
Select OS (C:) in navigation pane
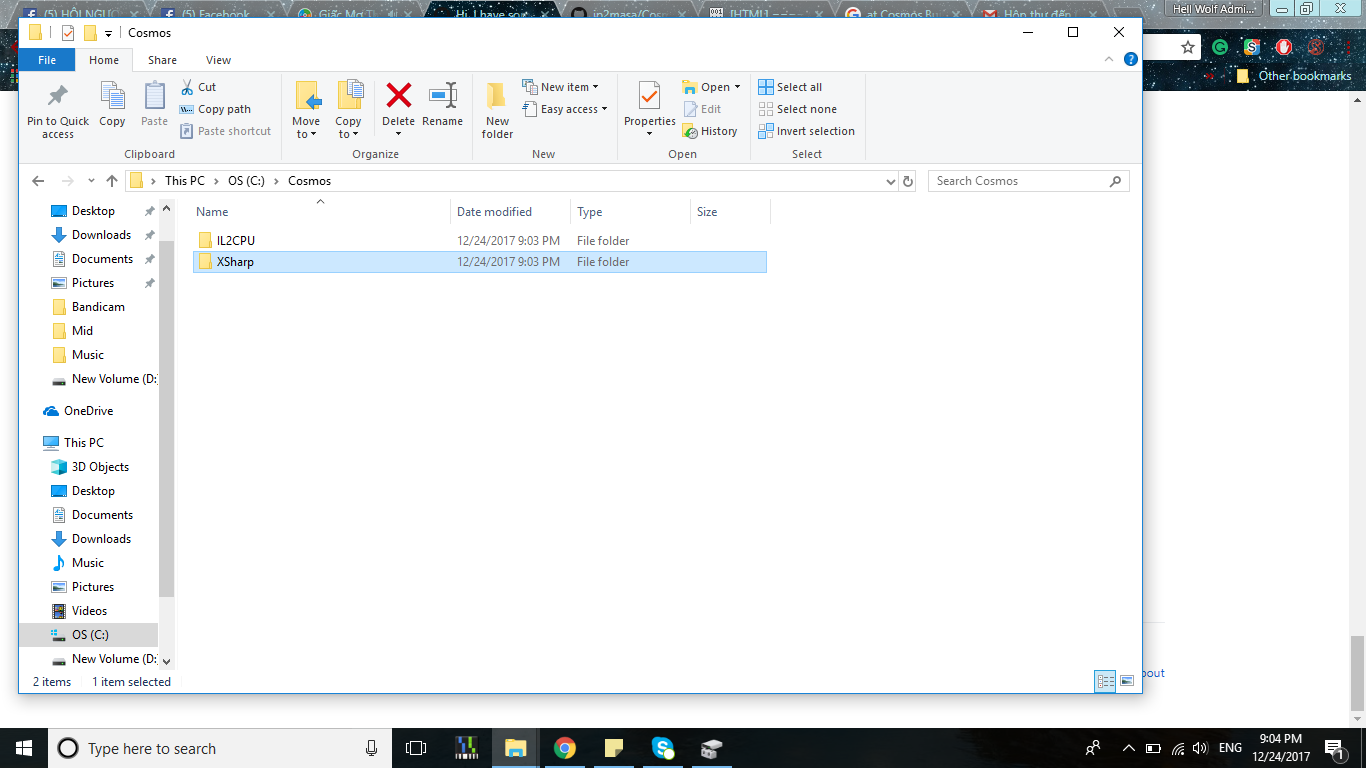88,635
